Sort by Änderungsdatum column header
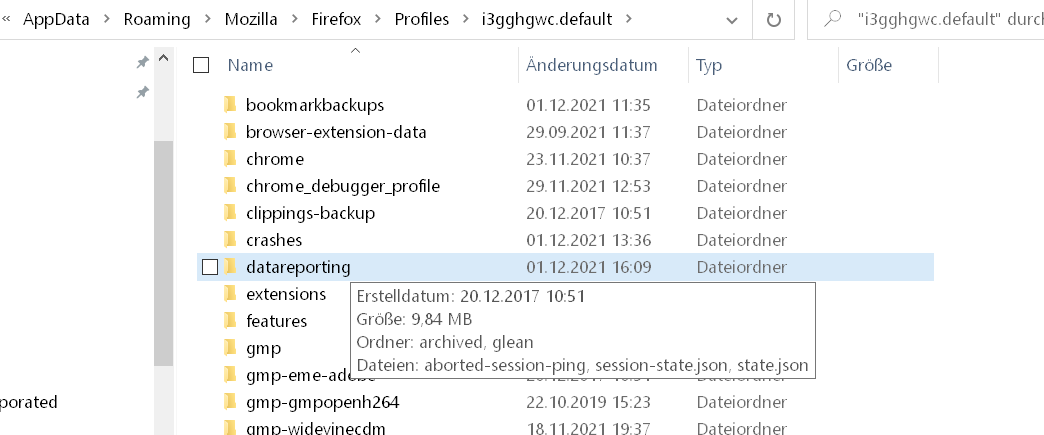Screen dimensions: 1044x435 (592, 65)
